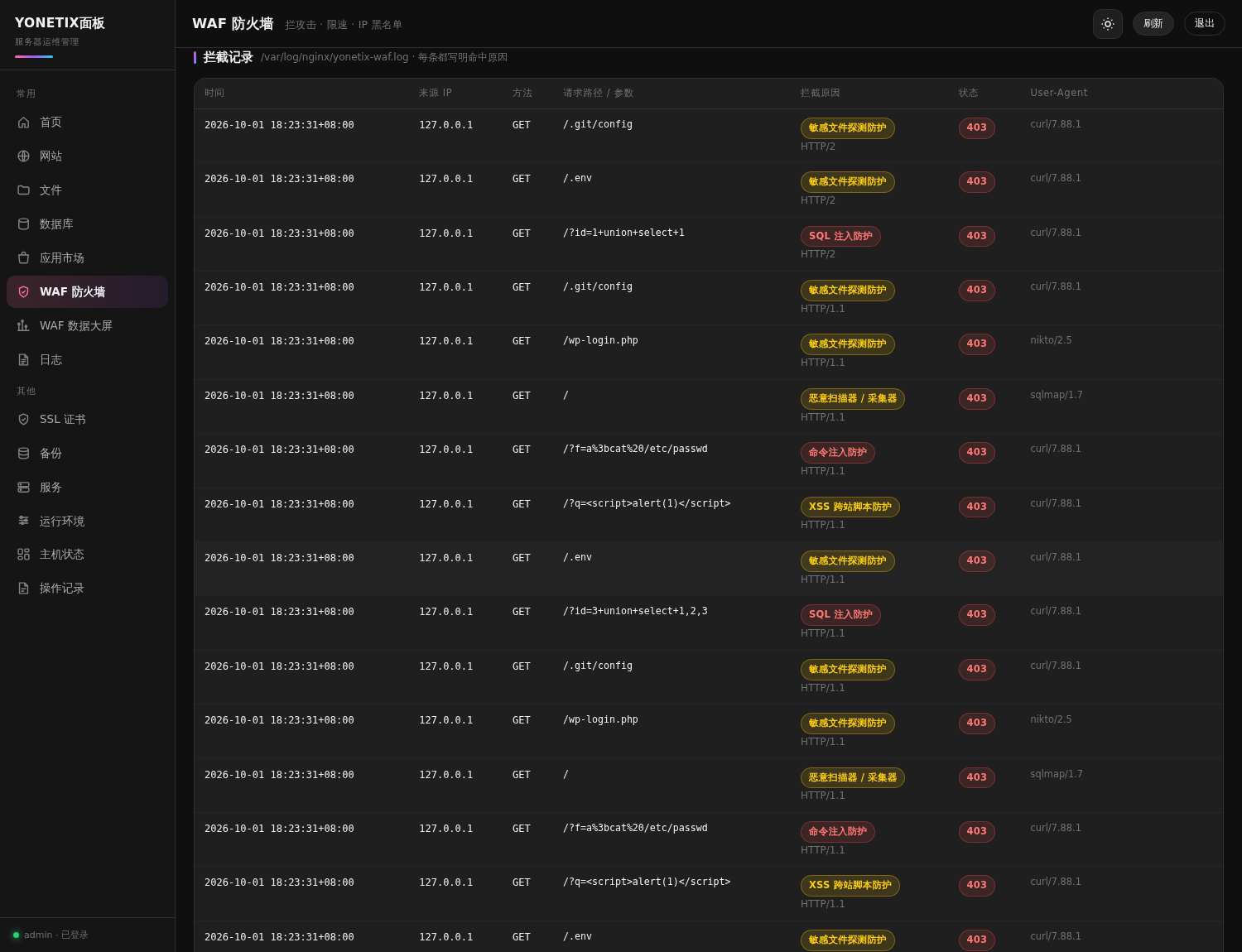
Task: Click the 主机状态 dashboard icon
Action: click(23, 555)
